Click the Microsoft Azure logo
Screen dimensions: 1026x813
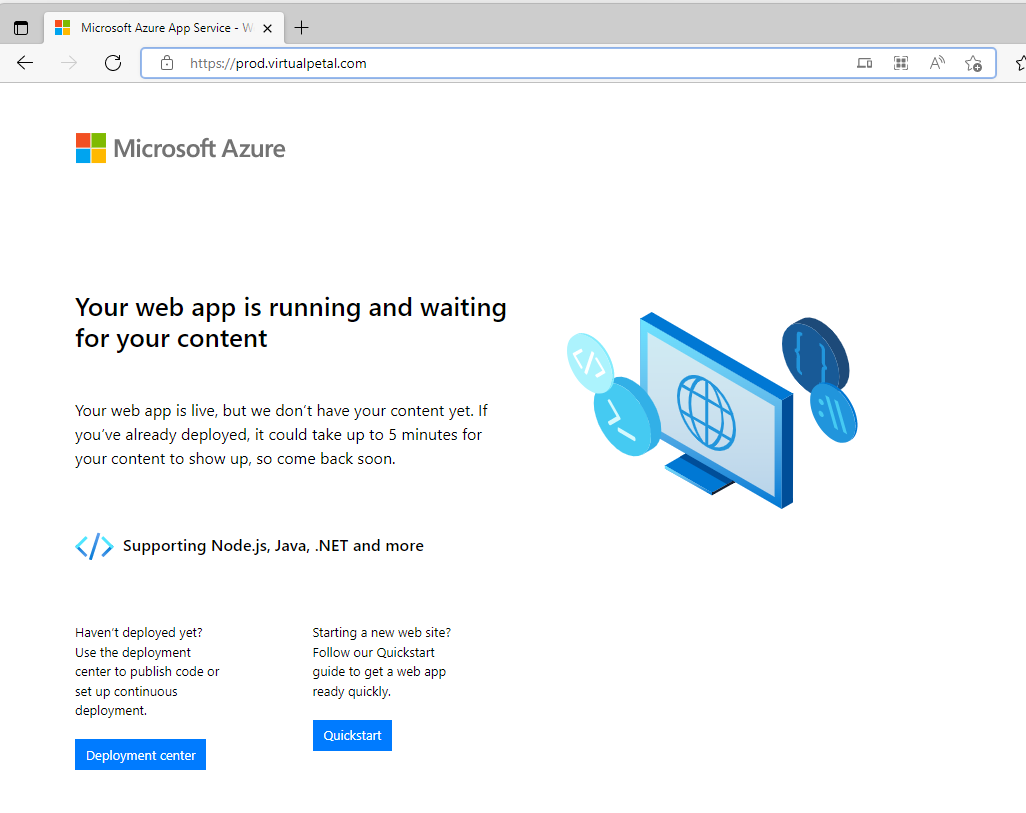(181, 149)
